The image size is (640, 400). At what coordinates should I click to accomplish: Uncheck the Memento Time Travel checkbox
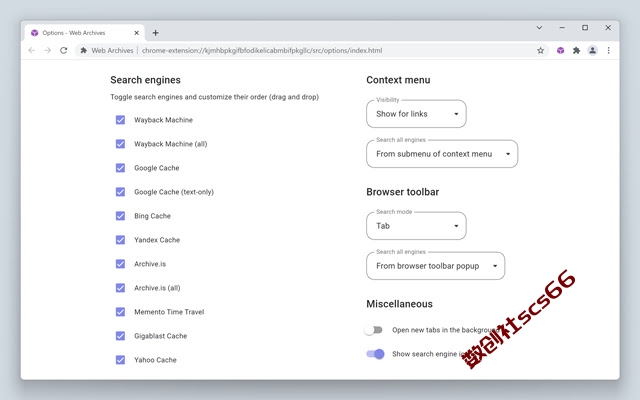point(120,312)
